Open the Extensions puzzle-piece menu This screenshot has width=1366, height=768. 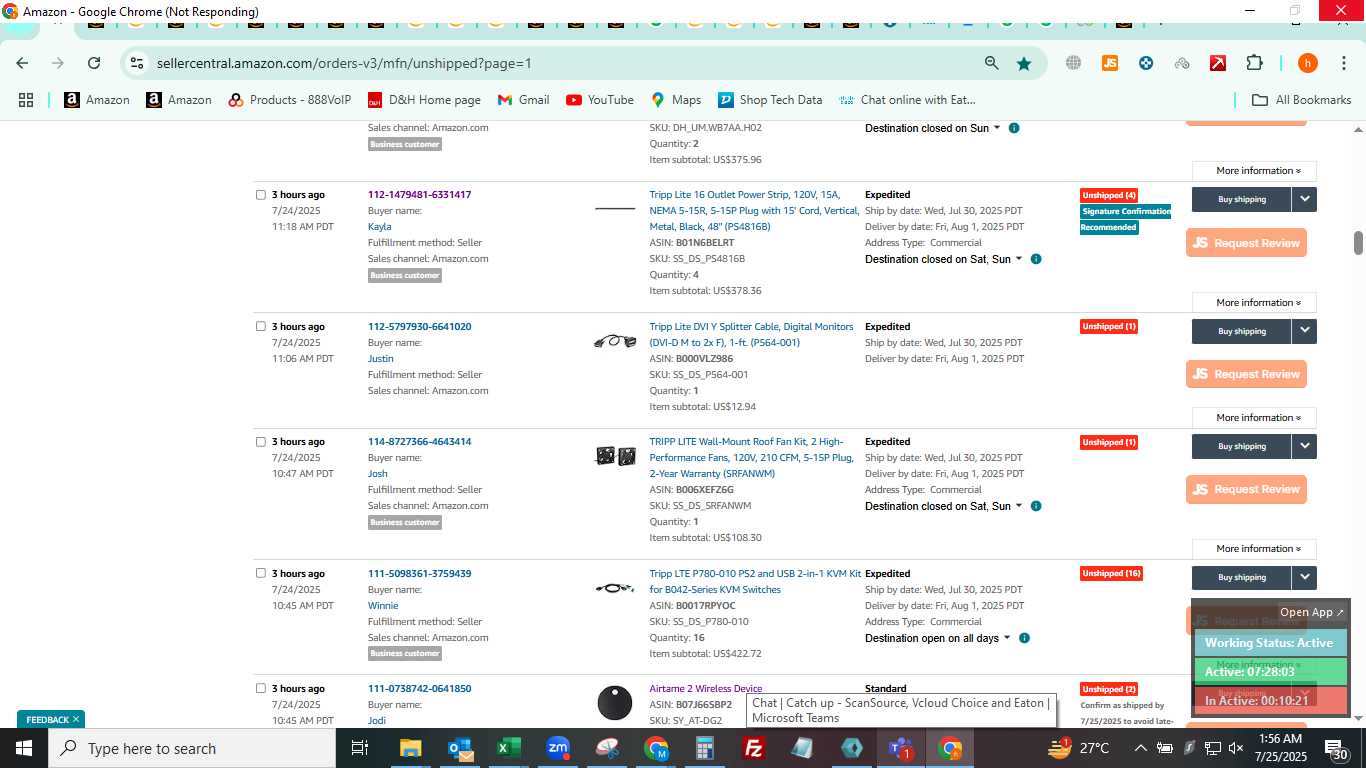click(x=1254, y=63)
